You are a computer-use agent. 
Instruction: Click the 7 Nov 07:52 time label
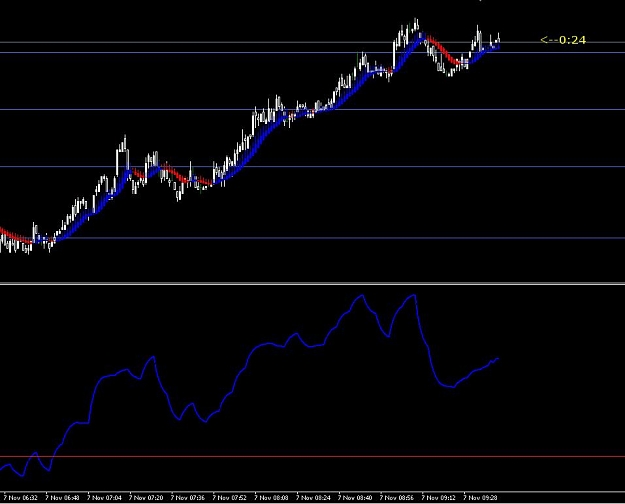229,498
